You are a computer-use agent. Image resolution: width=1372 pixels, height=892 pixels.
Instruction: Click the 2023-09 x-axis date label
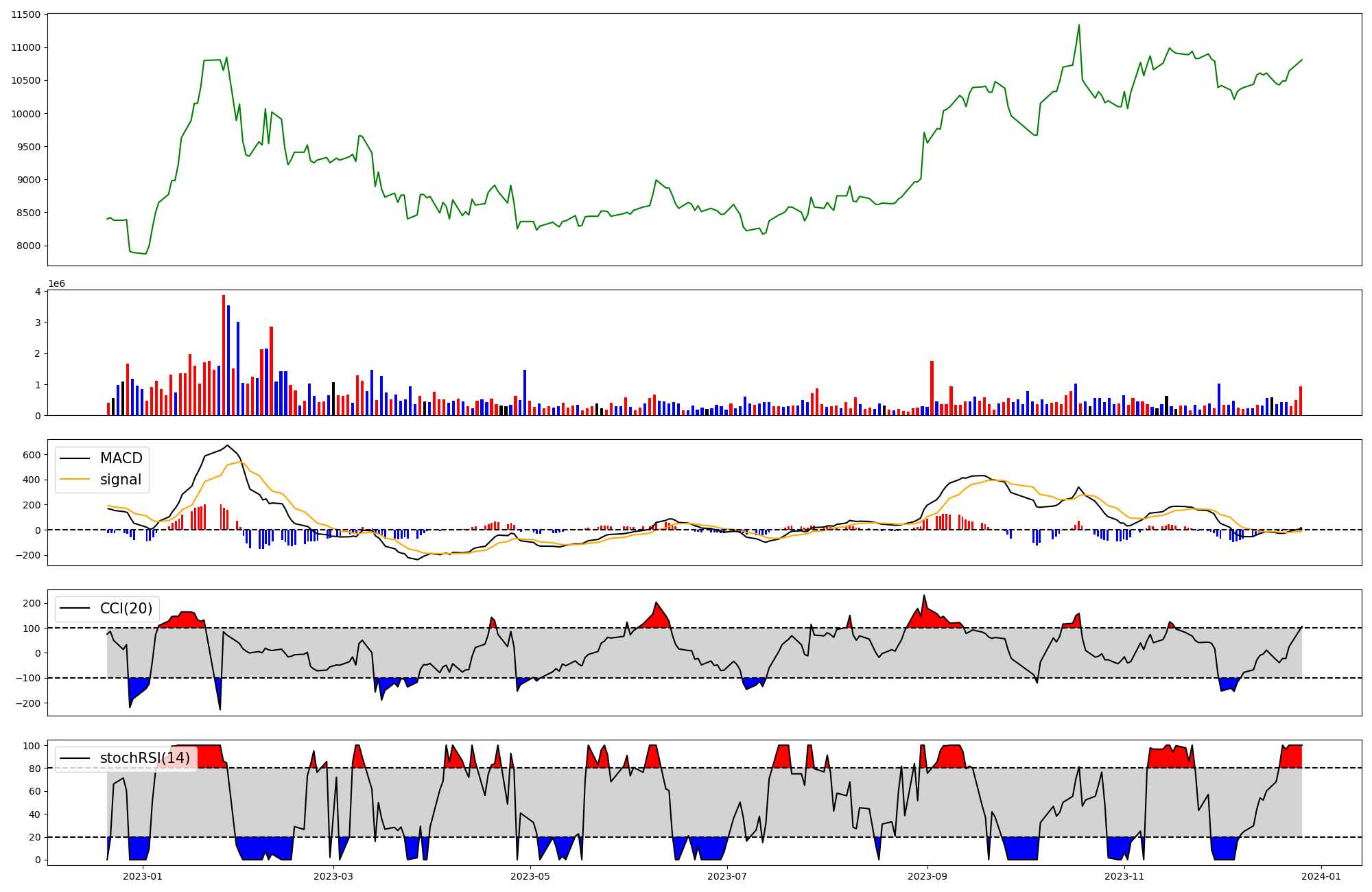point(927,876)
